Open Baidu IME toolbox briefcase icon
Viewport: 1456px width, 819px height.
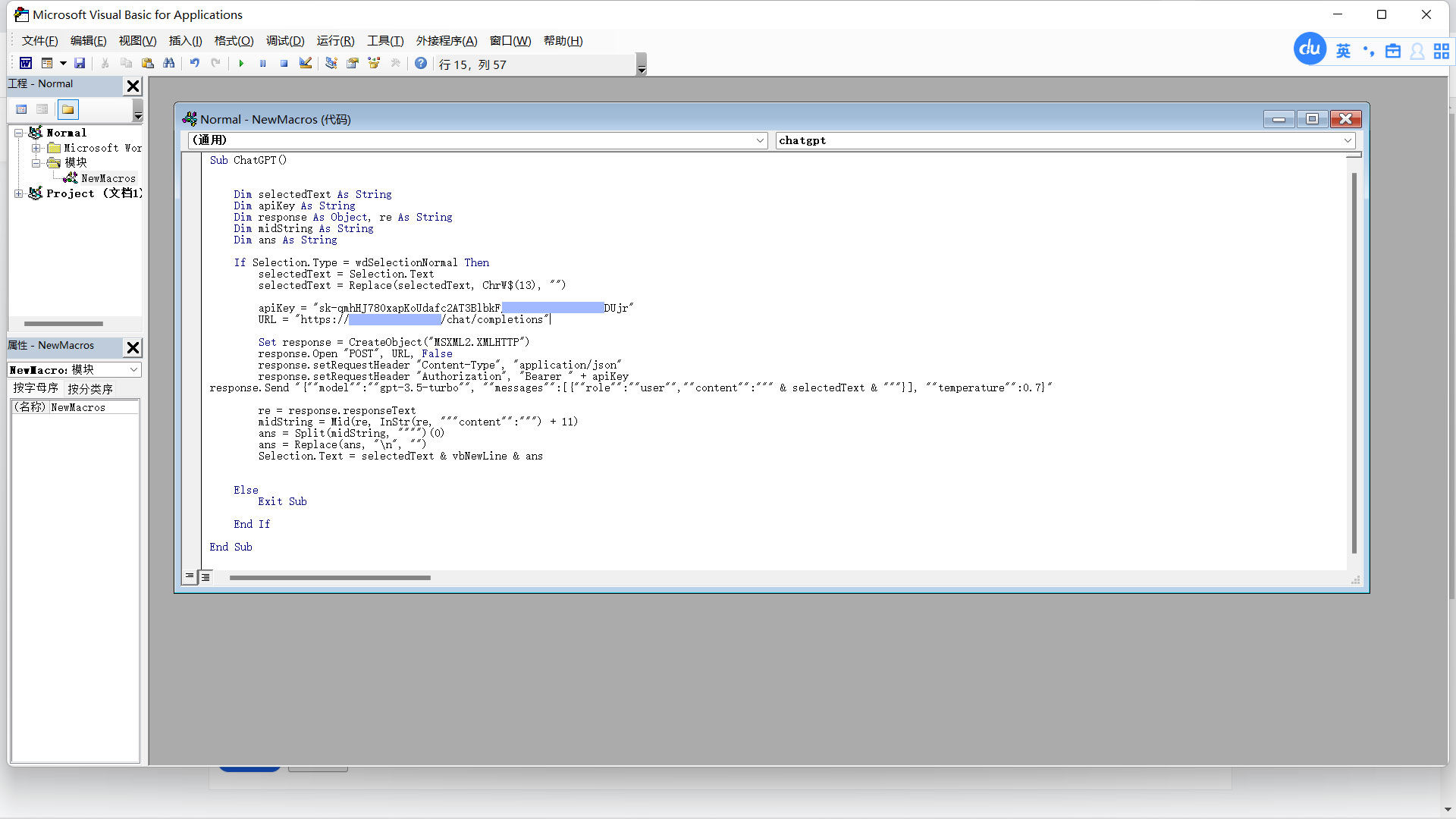[x=1393, y=51]
